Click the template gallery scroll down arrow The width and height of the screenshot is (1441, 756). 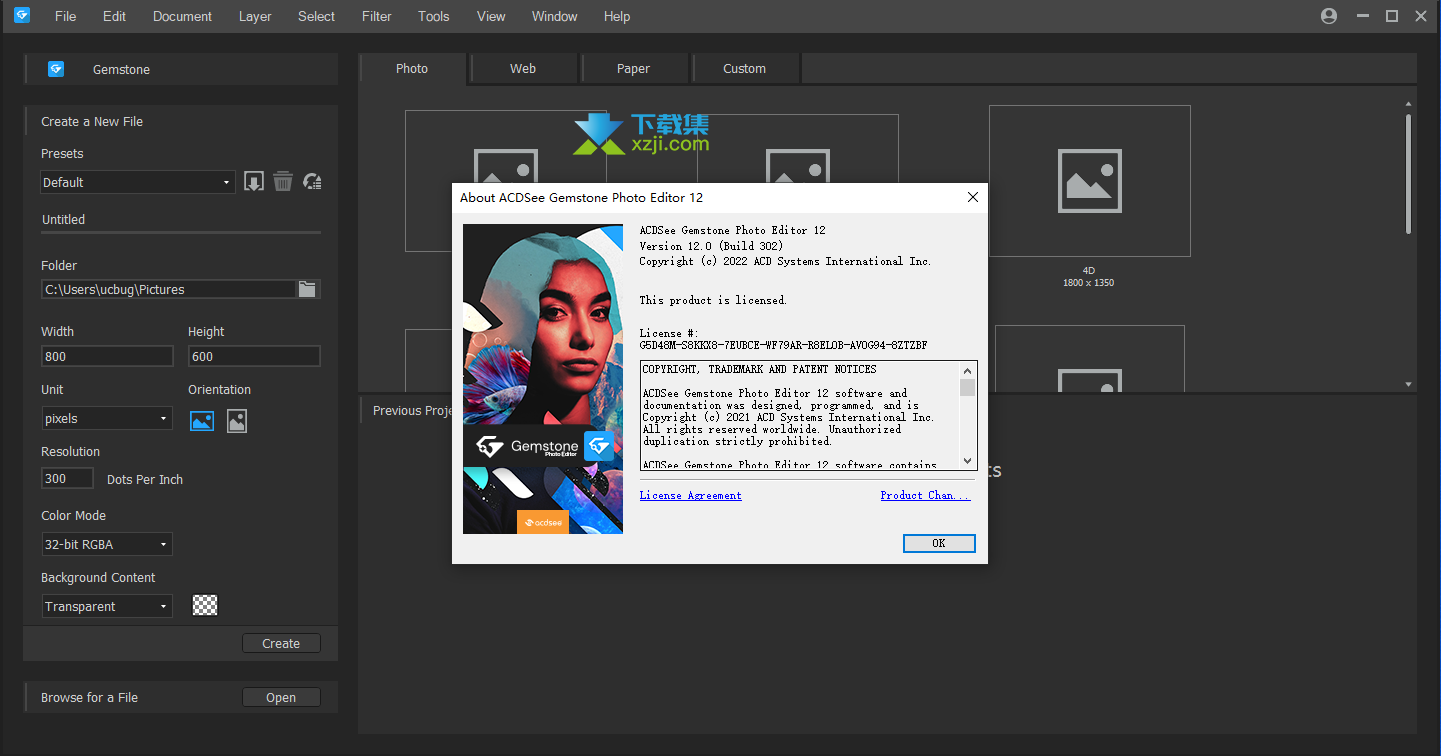click(1409, 384)
